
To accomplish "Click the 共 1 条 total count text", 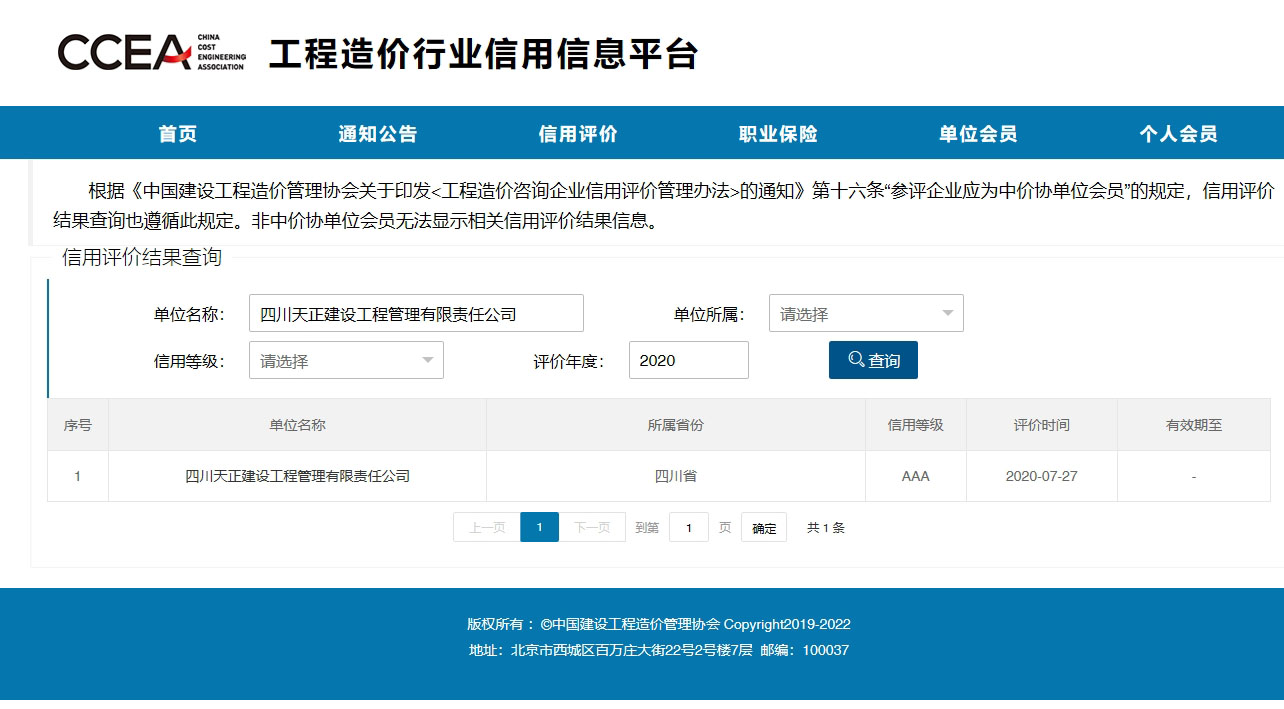I will click(x=826, y=527).
